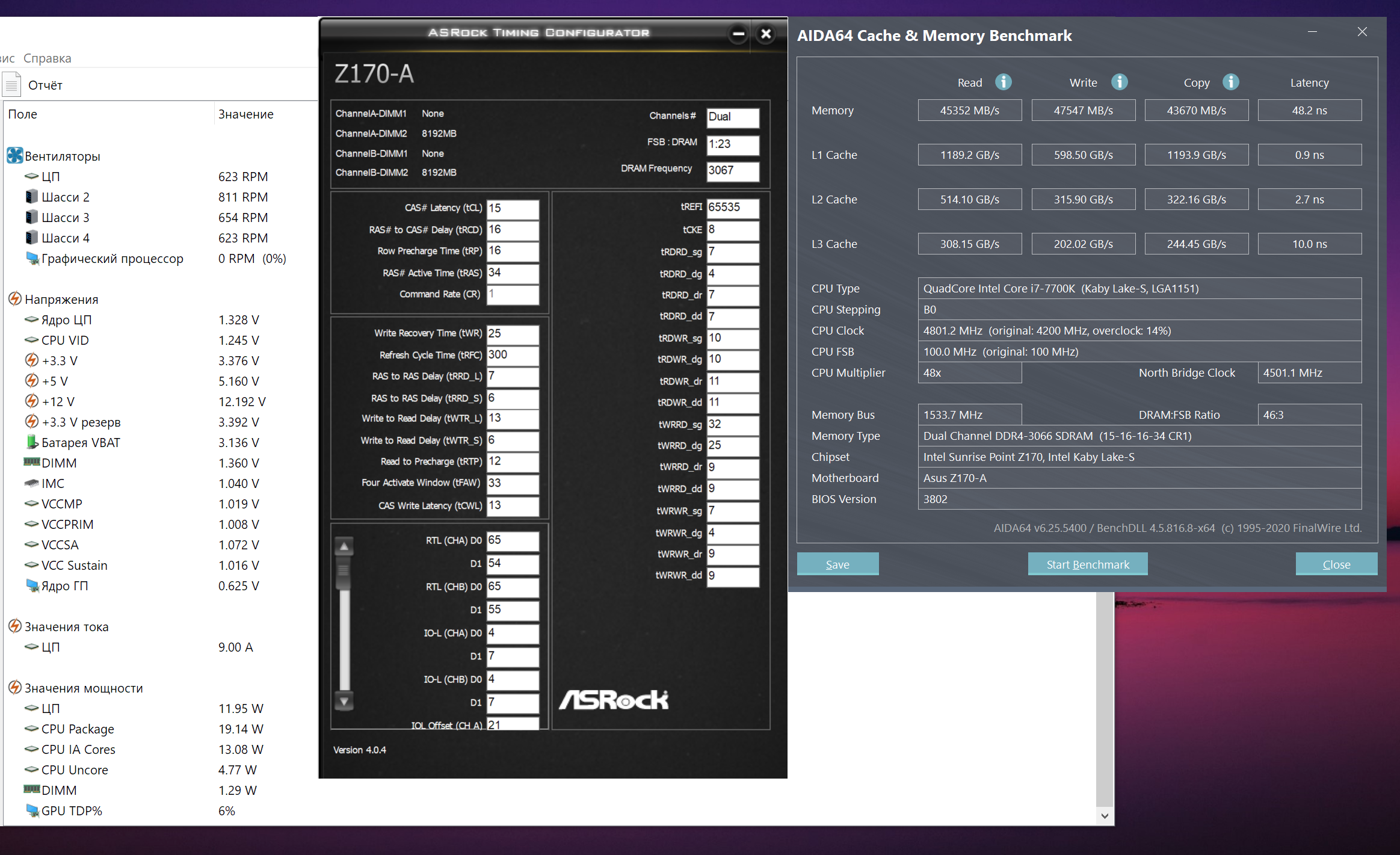Minimize ASRock Timing Configurator window

[739, 34]
